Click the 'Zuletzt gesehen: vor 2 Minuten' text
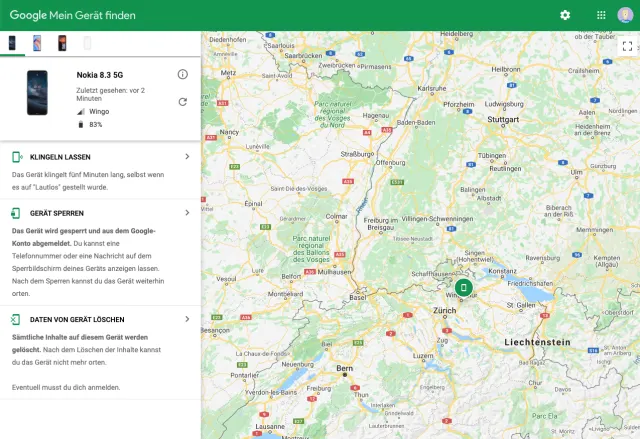The image size is (640, 439). click(110, 94)
